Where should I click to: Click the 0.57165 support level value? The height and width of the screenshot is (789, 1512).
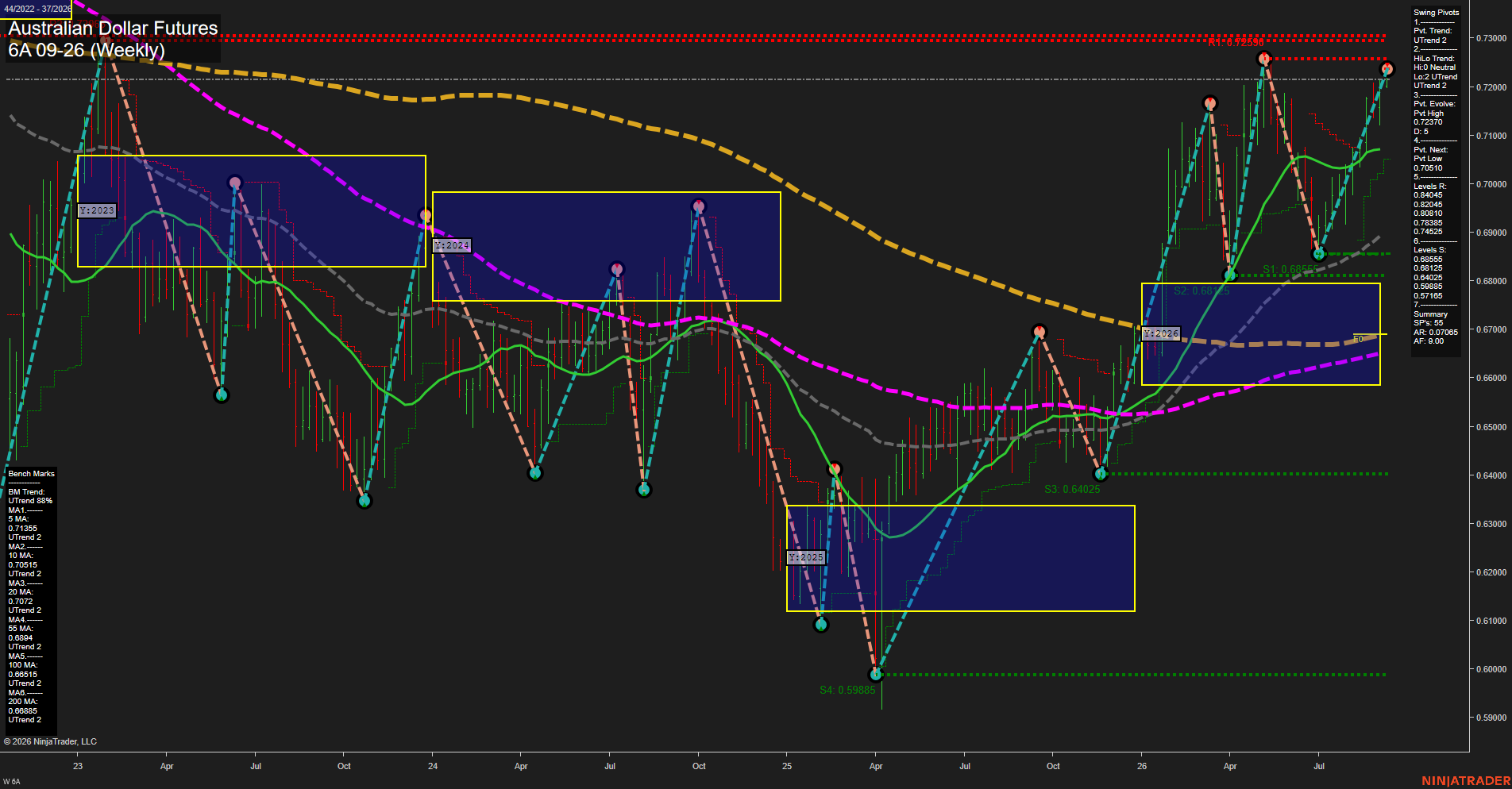tap(1428, 296)
